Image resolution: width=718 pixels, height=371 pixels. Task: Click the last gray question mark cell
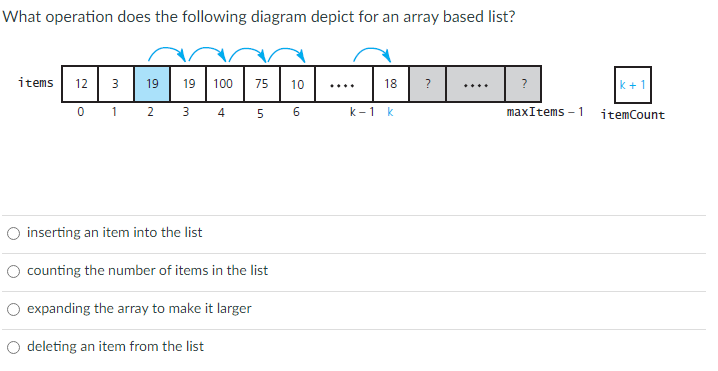[x=523, y=84]
